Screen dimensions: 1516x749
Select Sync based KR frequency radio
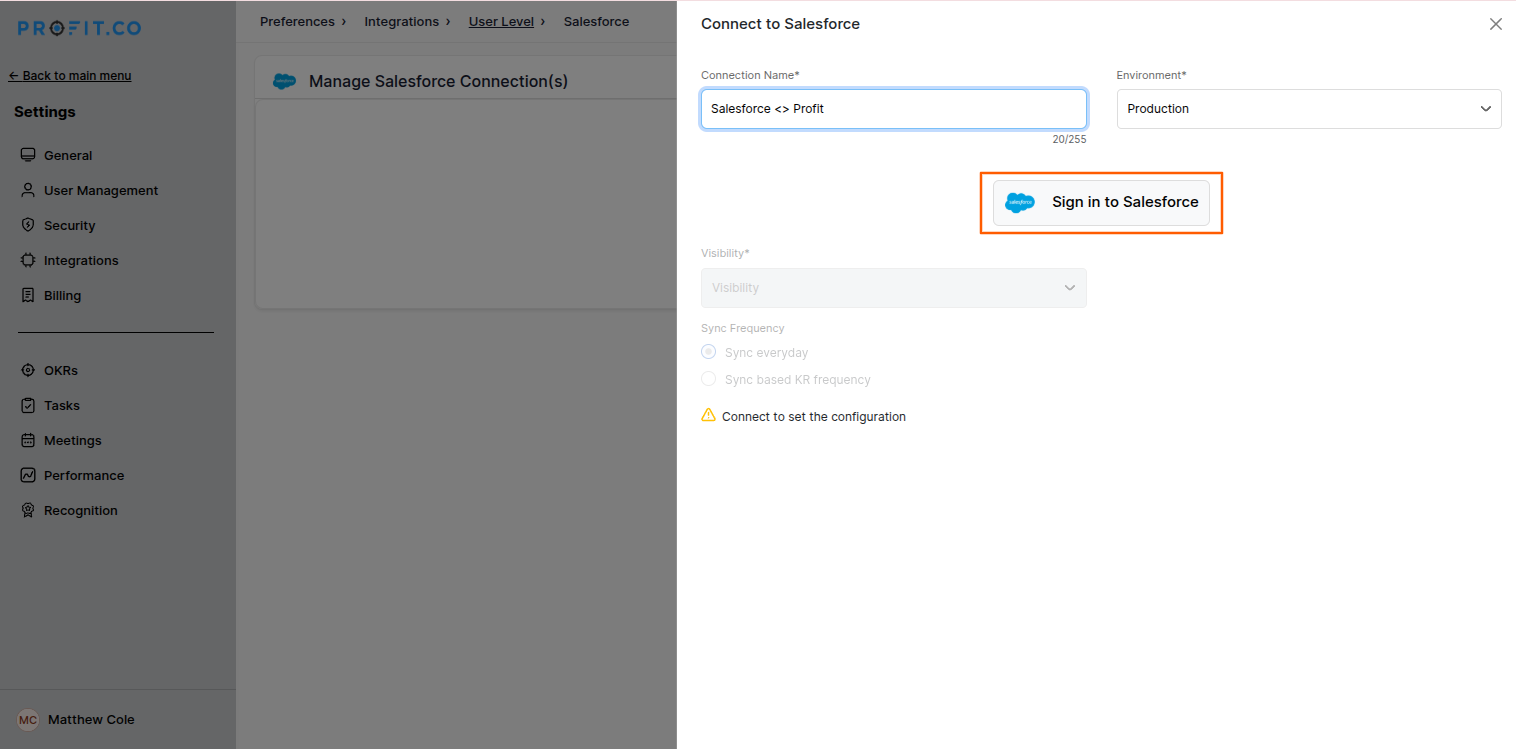(708, 379)
